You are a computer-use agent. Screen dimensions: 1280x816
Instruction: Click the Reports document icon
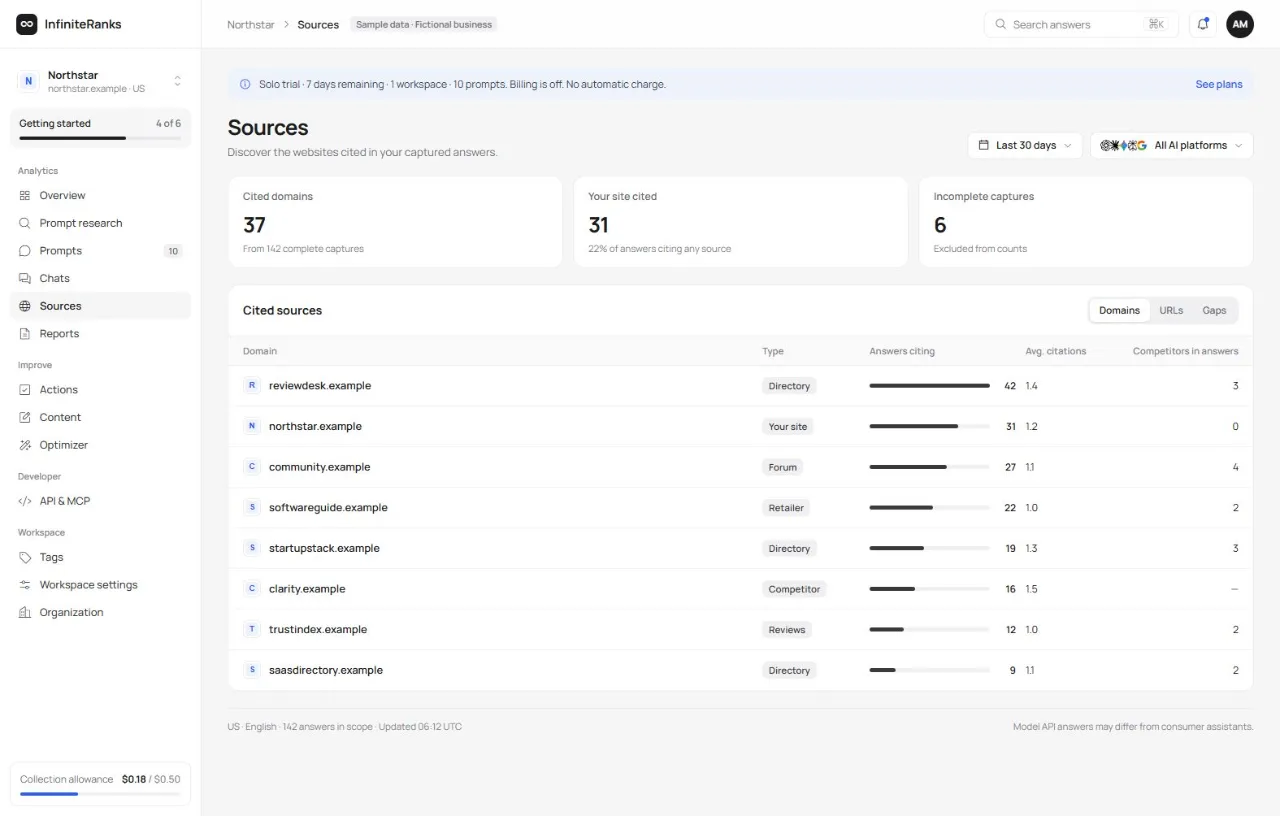tap(25, 334)
